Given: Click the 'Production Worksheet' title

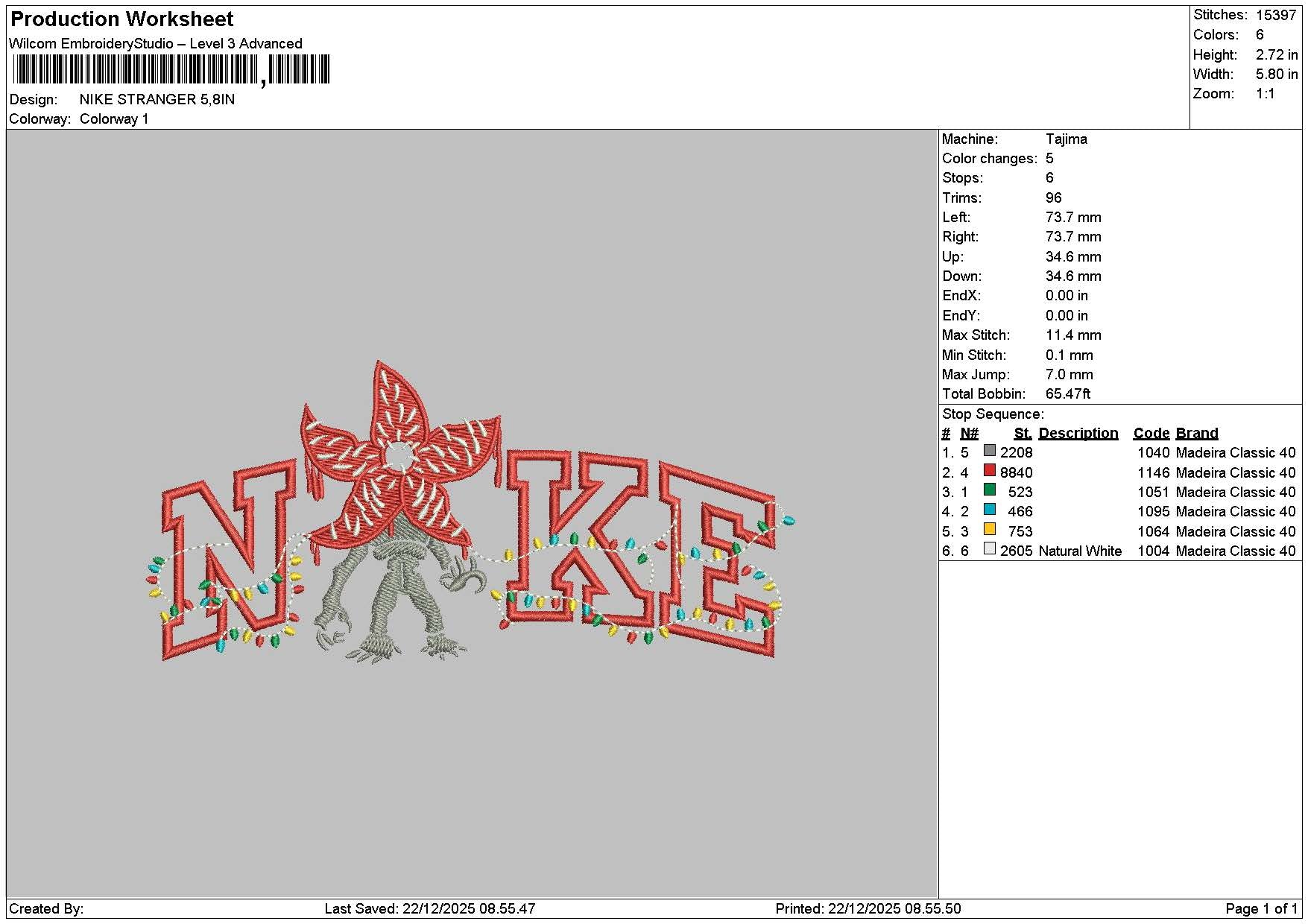Looking at the screenshot, I should pos(121,19).
